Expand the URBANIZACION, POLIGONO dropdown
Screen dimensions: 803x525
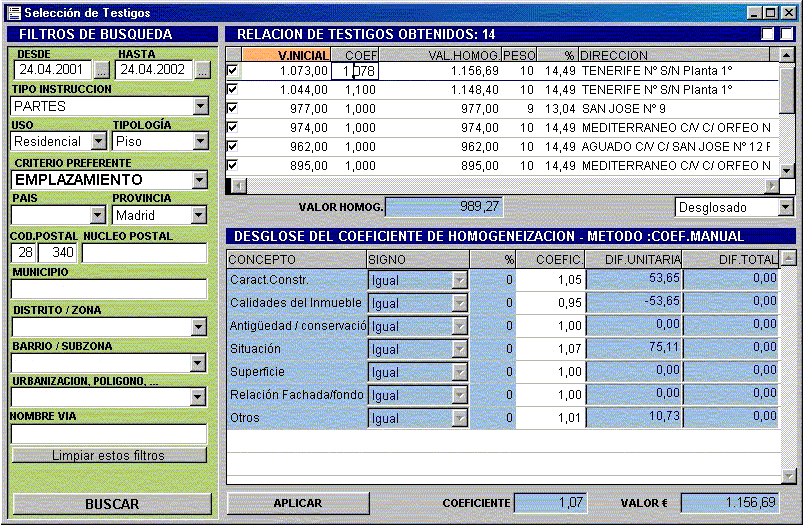[x=199, y=396]
